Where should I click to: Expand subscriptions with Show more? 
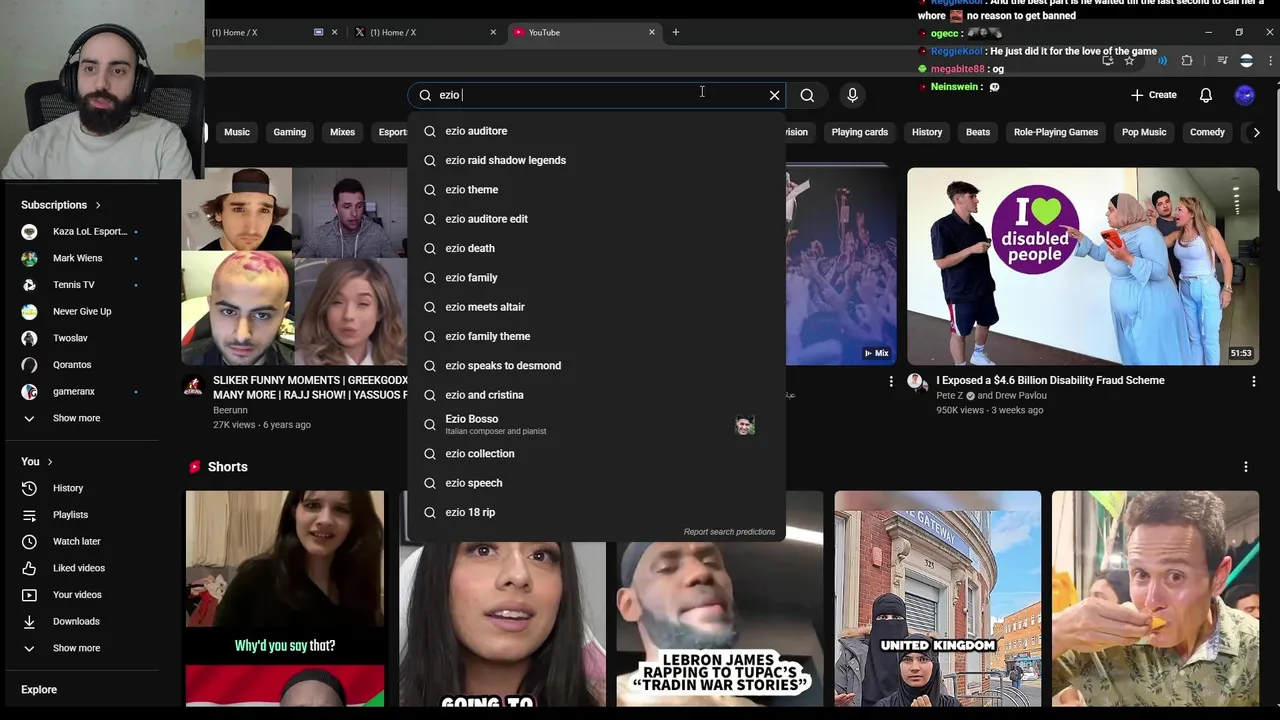(x=83, y=418)
